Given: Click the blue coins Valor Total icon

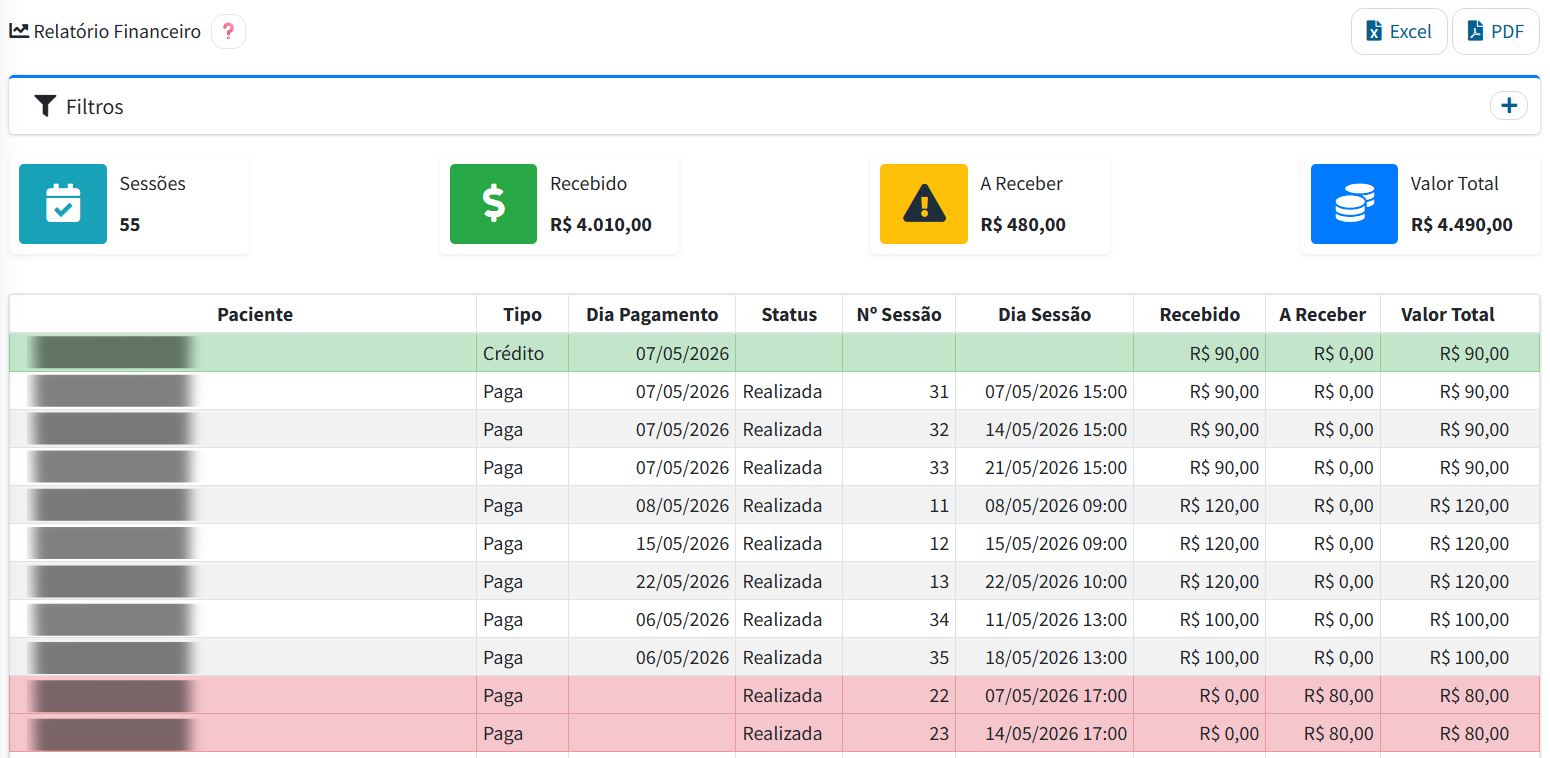Looking at the screenshot, I should pos(1355,204).
